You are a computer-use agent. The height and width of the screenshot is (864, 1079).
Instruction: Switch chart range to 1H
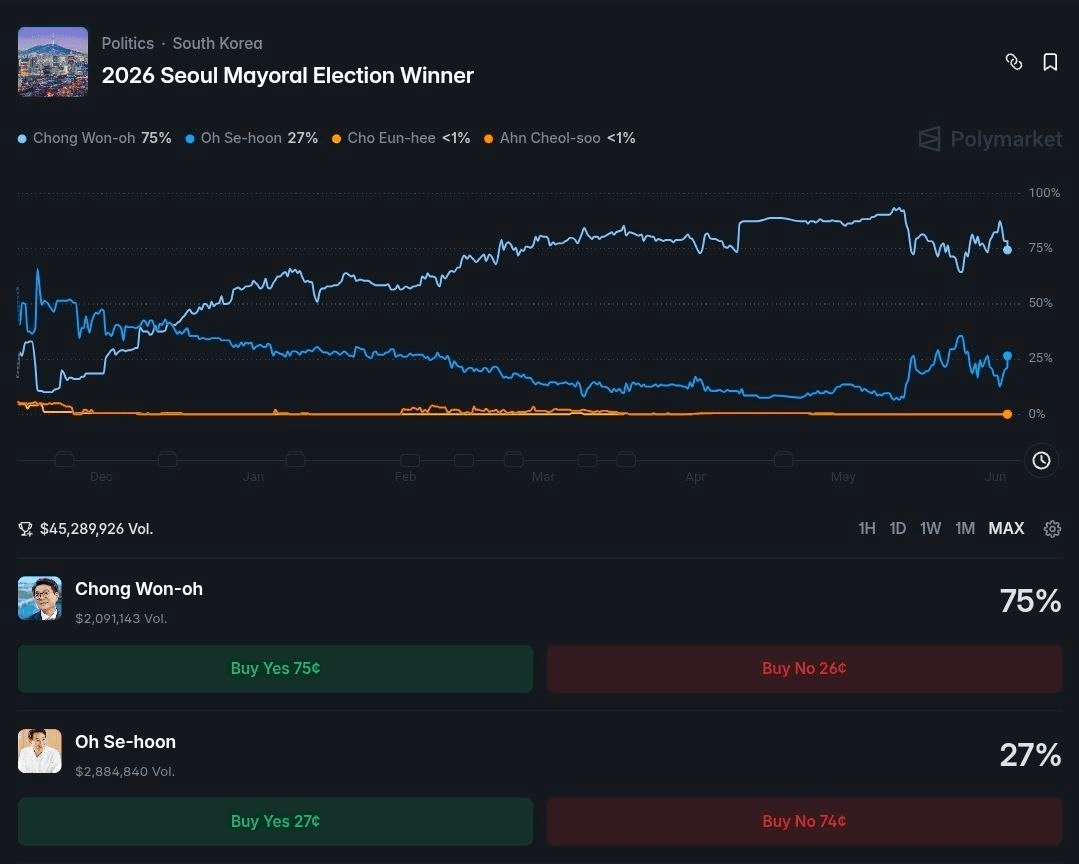[x=867, y=528]
